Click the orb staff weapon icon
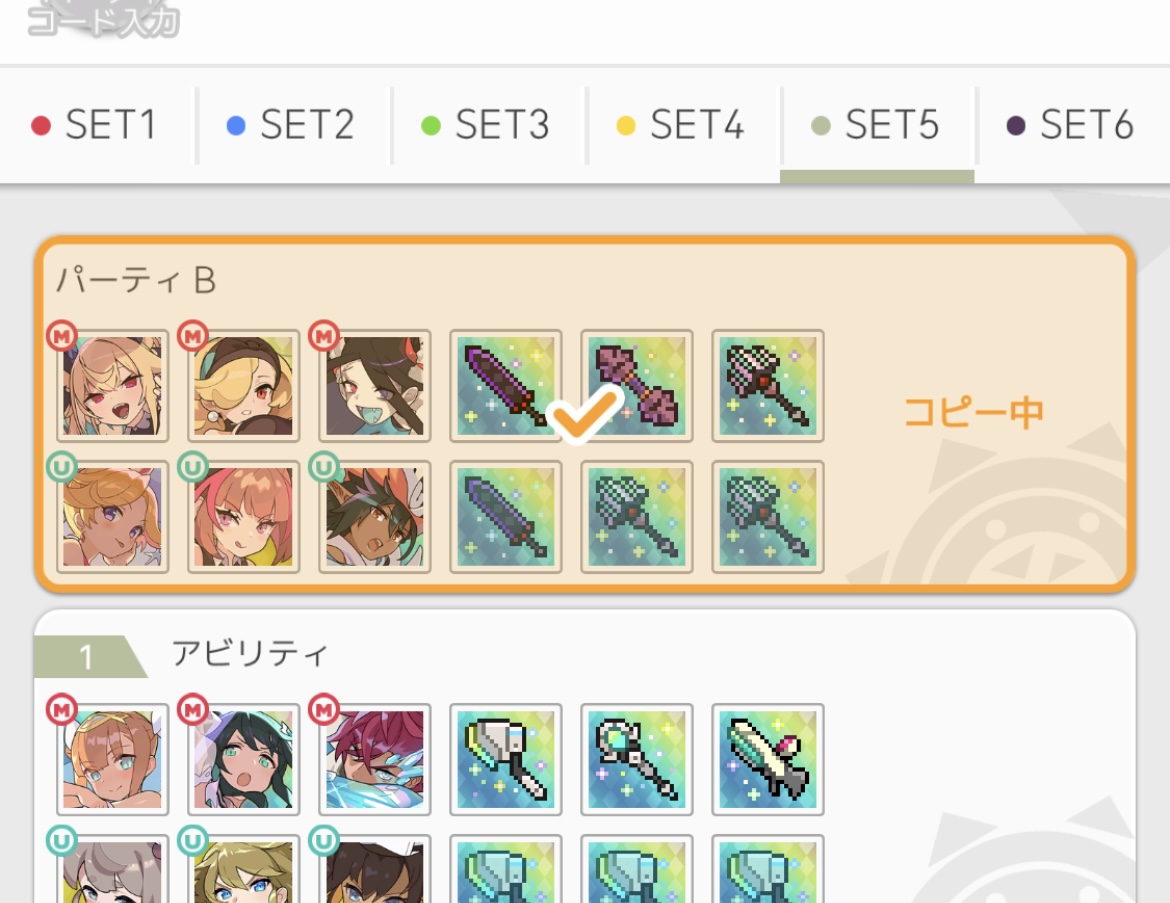Viewport: 1170px width, 903px height. click(x=636, y=759)
